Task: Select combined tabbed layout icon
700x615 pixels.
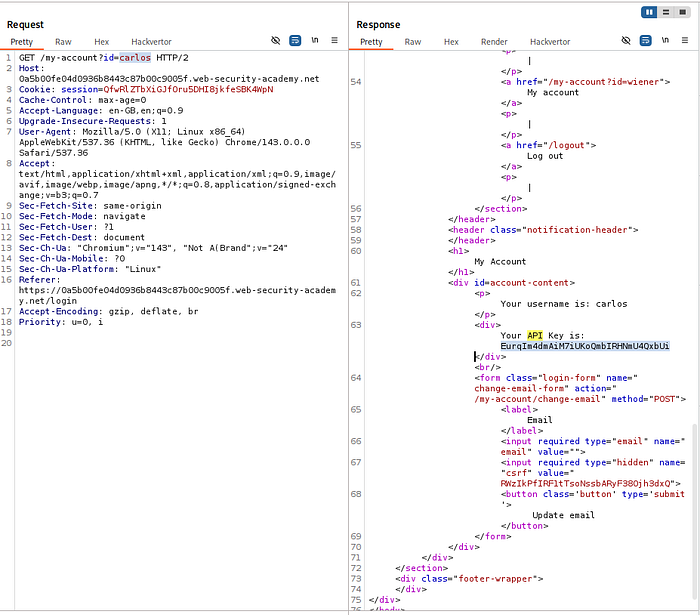Action: 682,12
